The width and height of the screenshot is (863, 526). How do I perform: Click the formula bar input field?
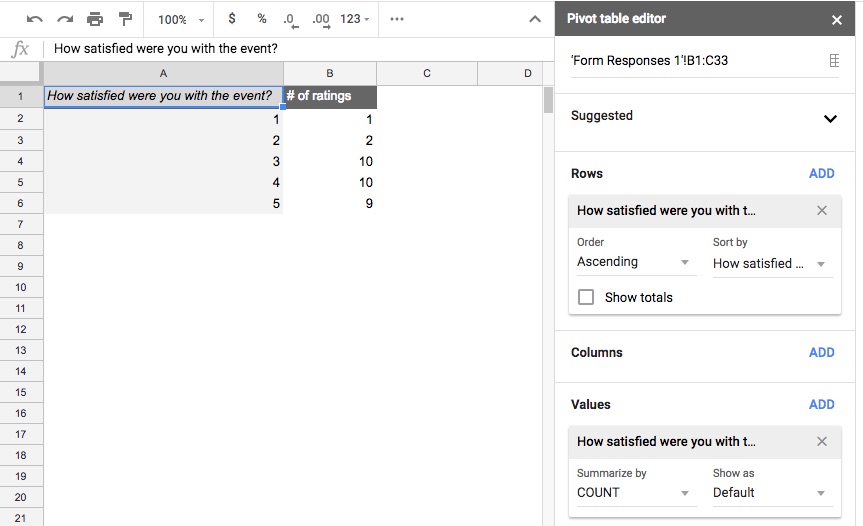[300, 49]
